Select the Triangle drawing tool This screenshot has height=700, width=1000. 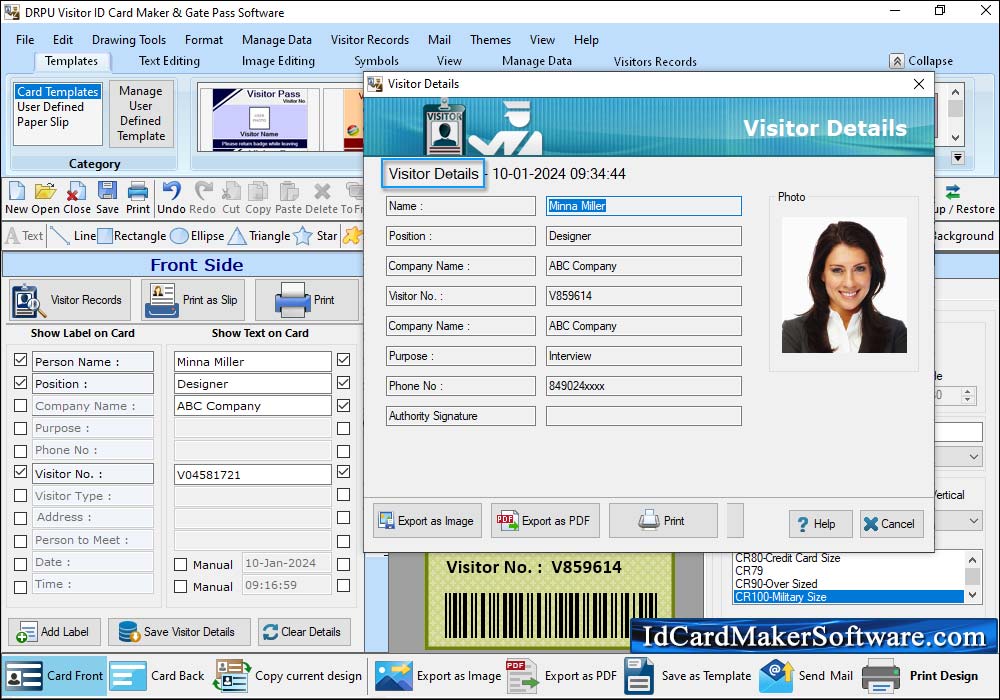tap(259, 236)
